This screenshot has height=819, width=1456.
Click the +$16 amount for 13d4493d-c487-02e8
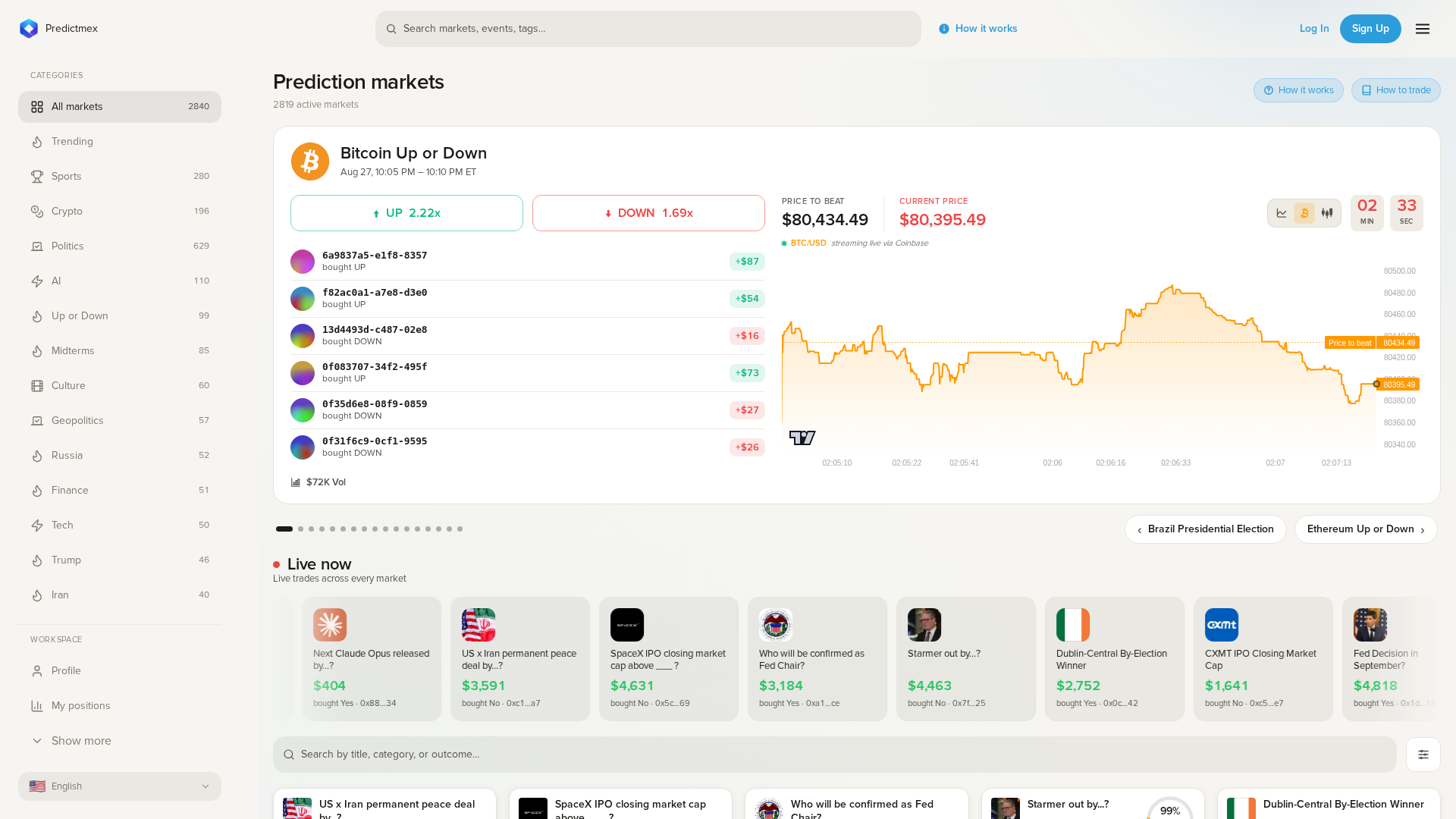747,336
